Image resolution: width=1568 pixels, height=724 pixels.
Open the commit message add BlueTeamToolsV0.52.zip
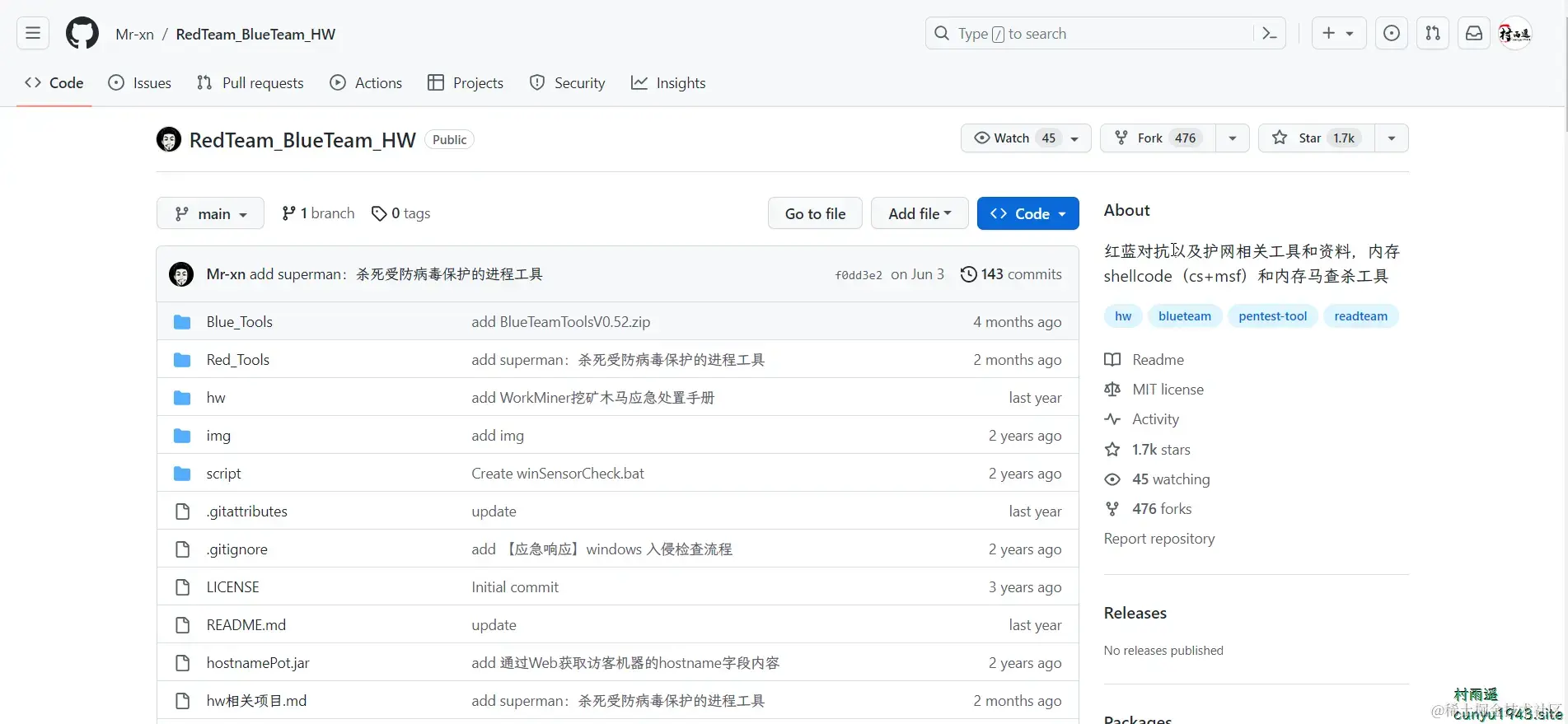[560, 322]
